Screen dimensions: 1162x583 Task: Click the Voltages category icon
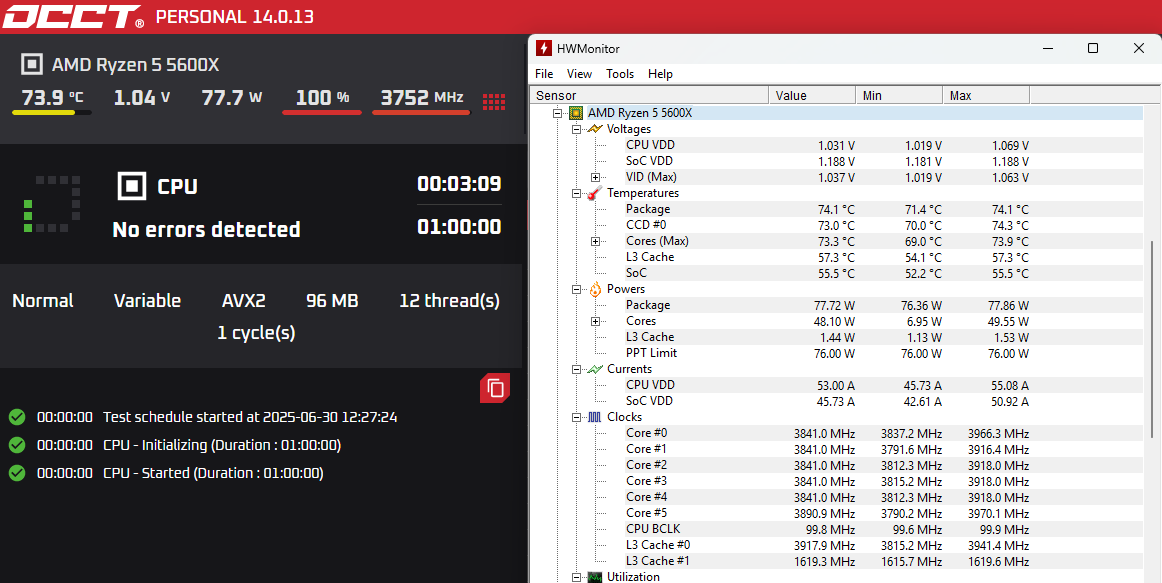594,129
